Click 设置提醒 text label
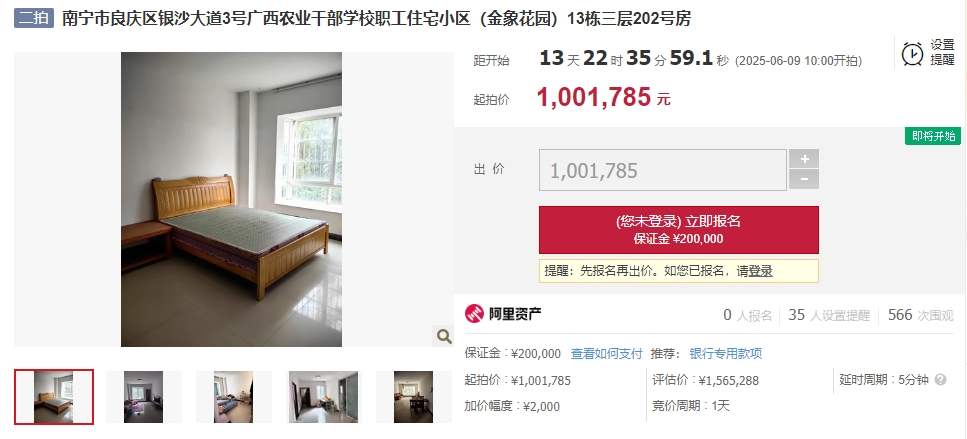Viewport: 967px width, 439px height. tap(942, 52)
